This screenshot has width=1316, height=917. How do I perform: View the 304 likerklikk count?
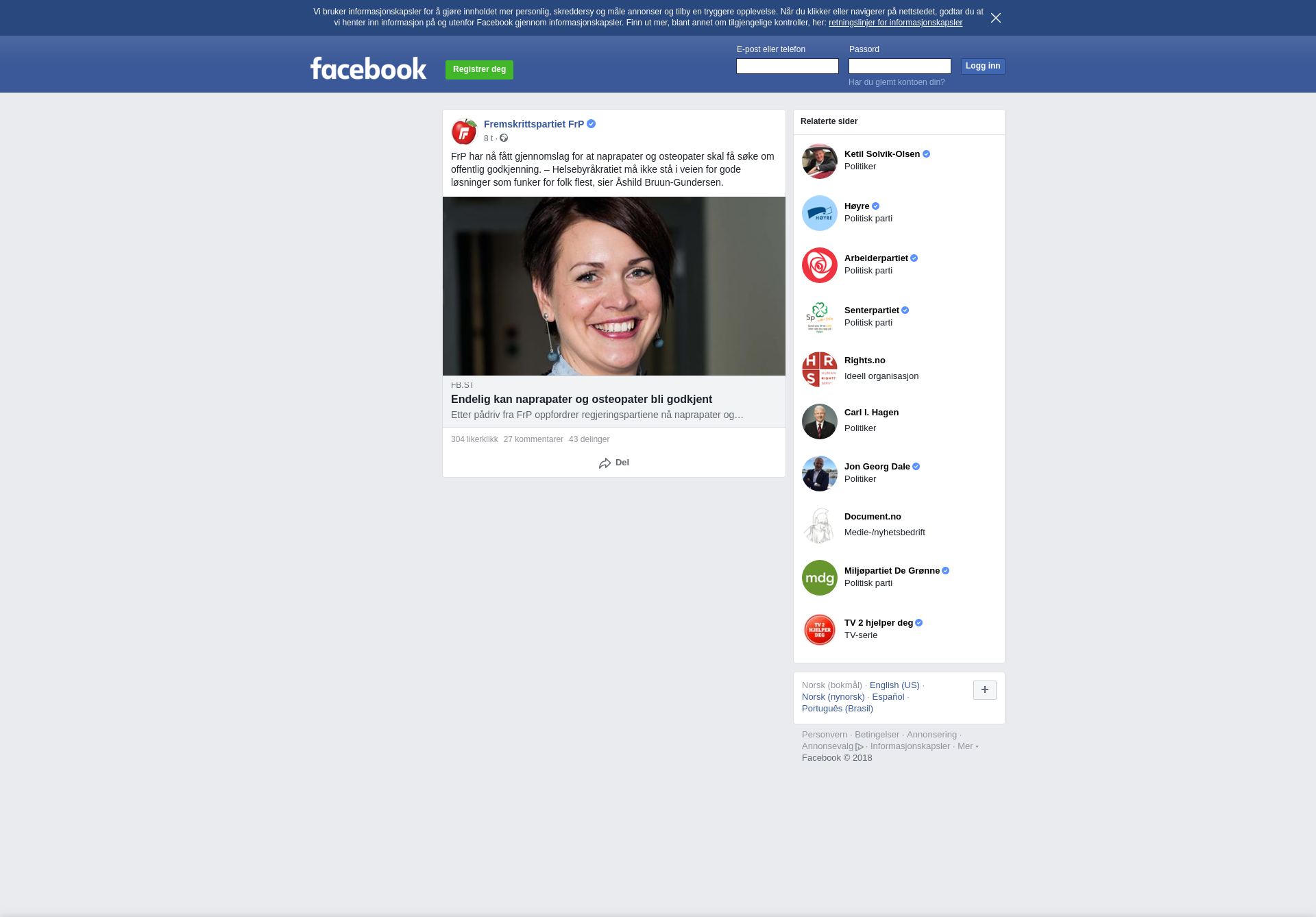click(x=474, y=439)
